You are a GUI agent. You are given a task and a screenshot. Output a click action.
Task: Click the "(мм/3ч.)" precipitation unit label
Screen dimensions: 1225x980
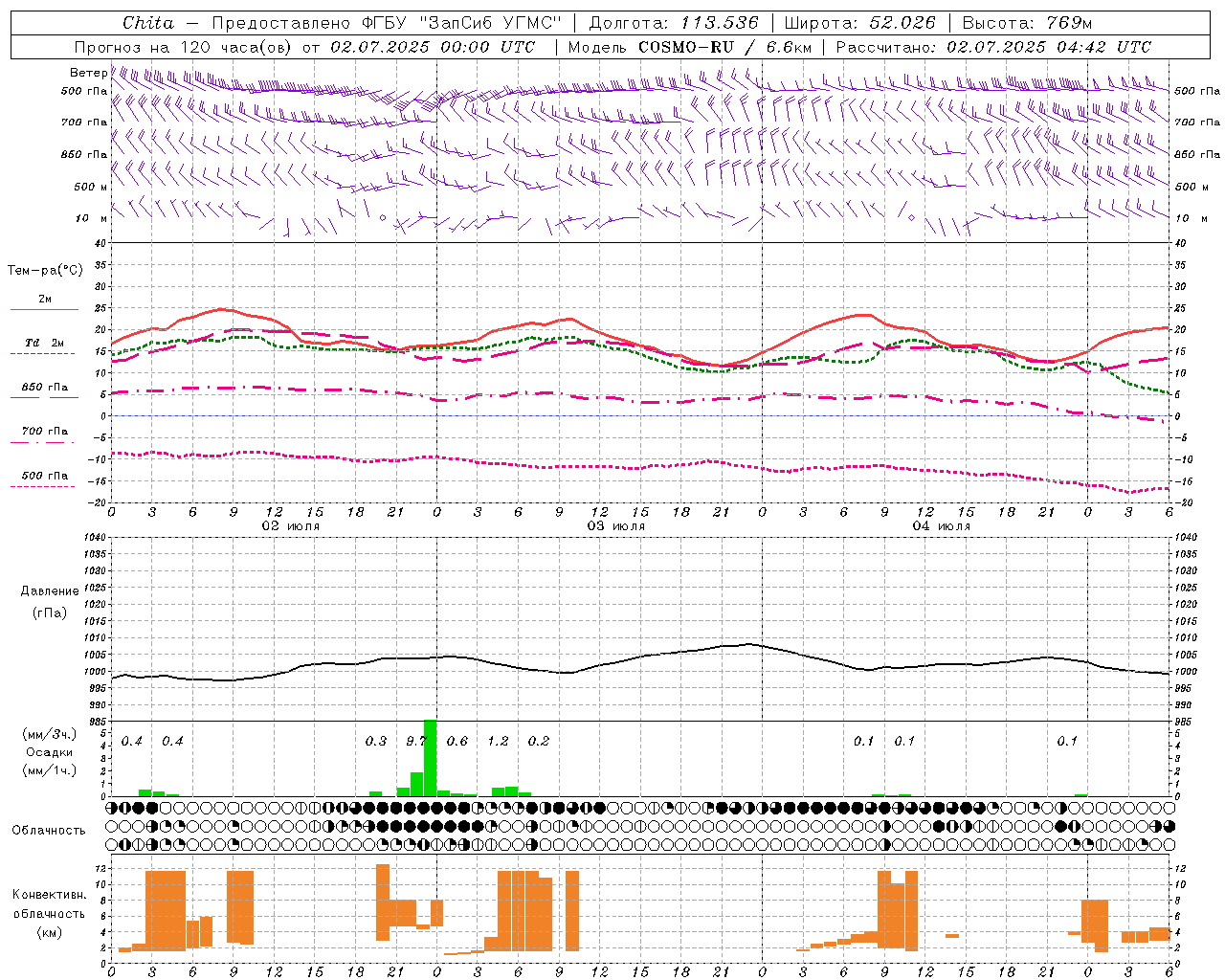(x=50, y=734)
